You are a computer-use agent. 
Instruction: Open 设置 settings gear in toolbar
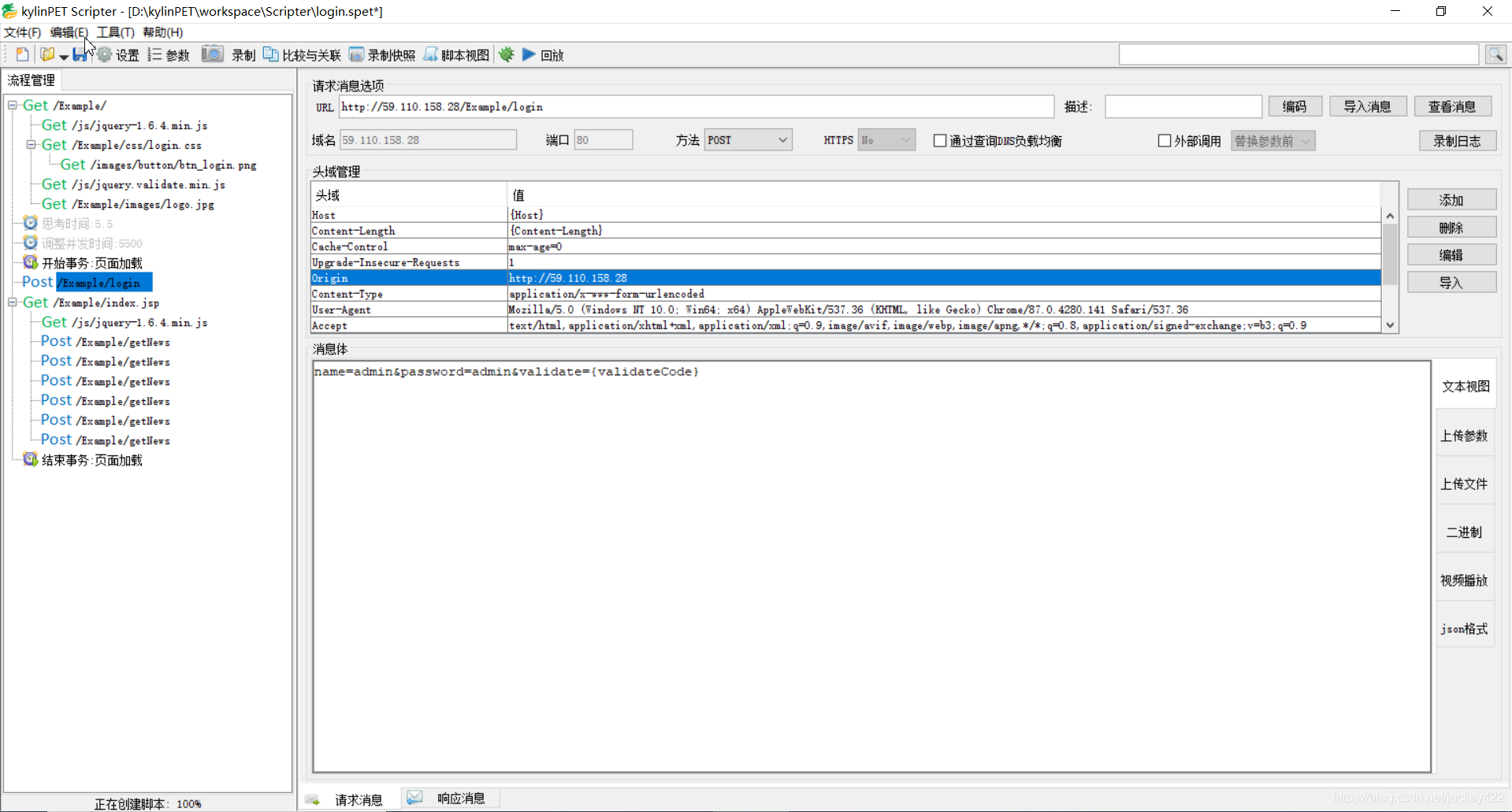(x=104, y=54)
